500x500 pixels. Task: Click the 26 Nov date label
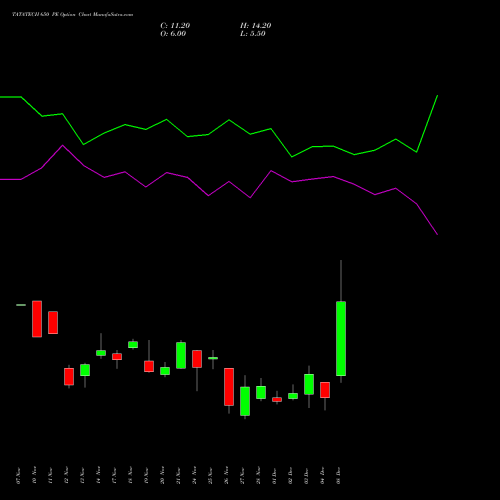227,476
